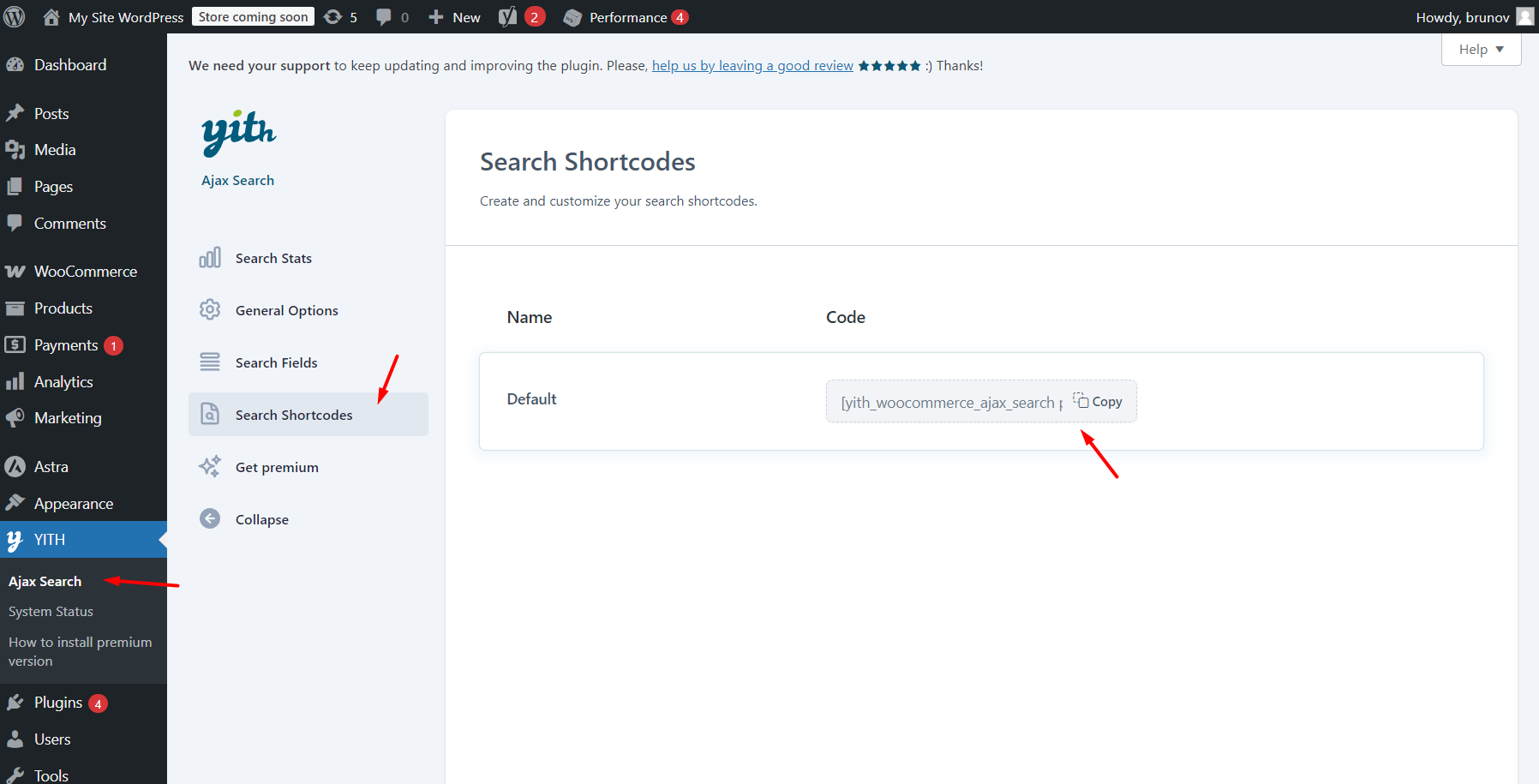The image size is (1539, 784).
Task: Expand the Help dropdown
Action: coord(1481,49)
